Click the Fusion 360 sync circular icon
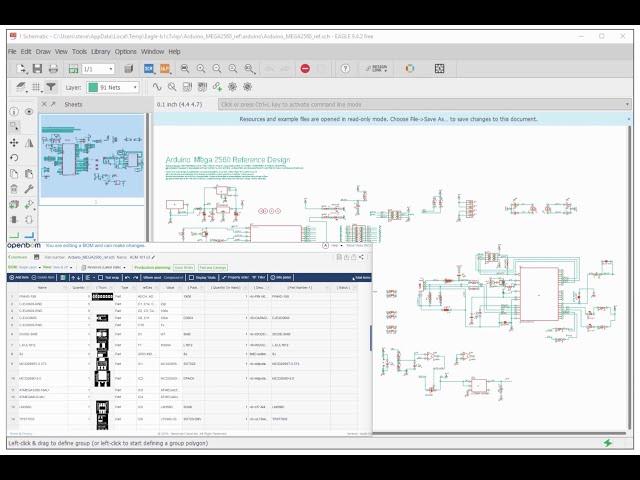The width and height of the screenshot is (640, 480). pyautogui.click(x=409, y=69)
